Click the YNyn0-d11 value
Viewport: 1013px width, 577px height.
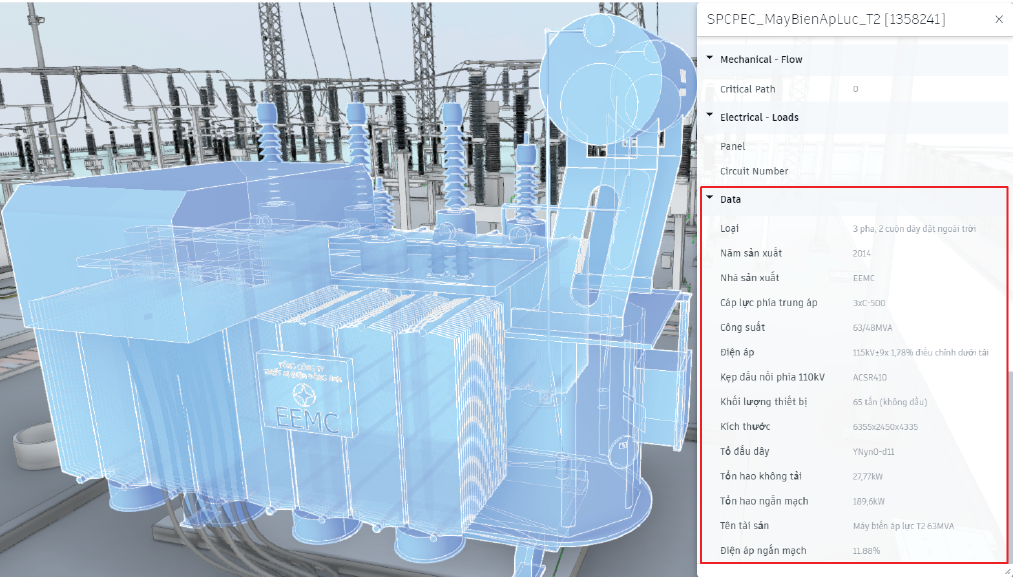pos(873,452)
